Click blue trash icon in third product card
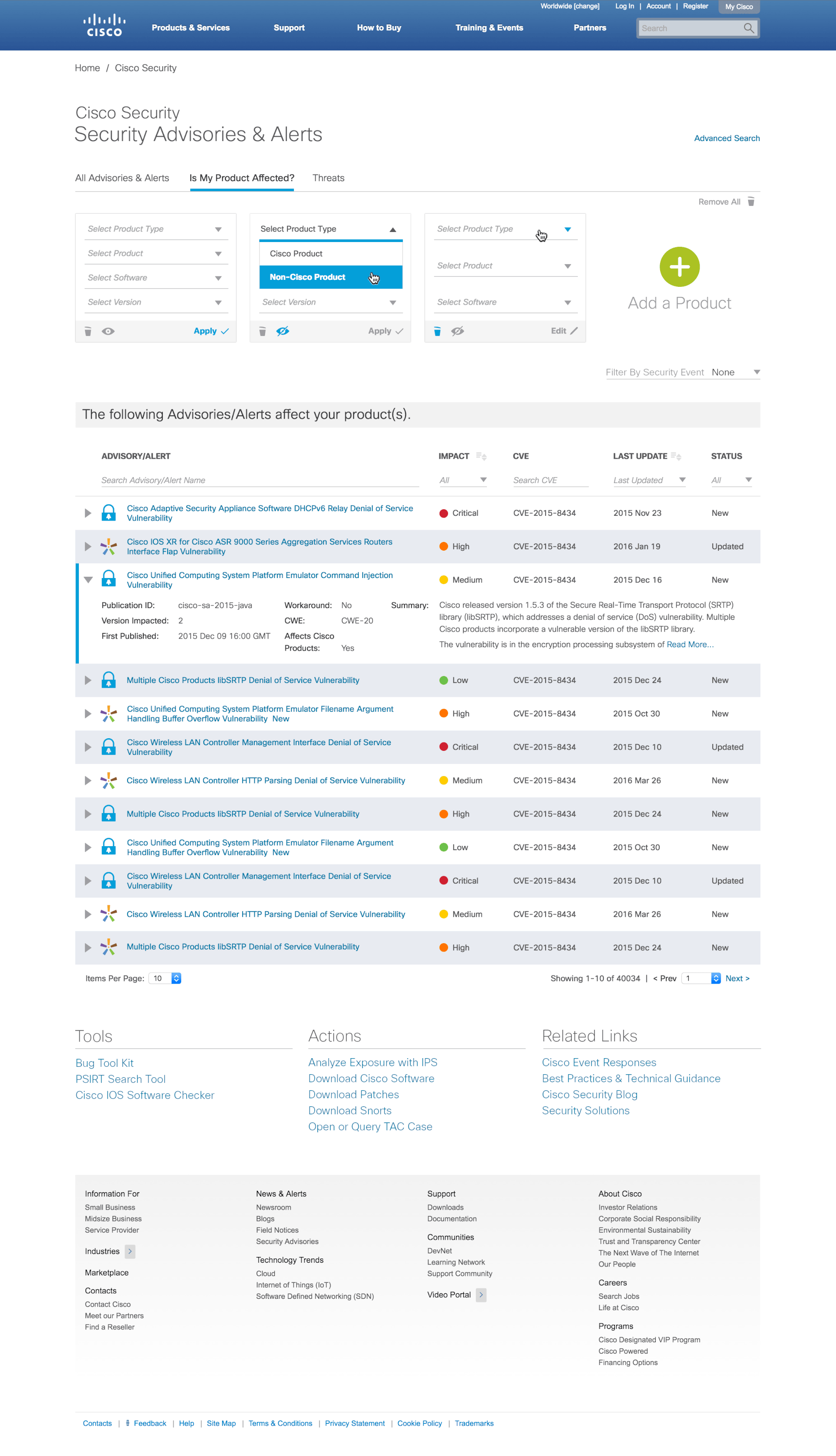 pos(437,331)
